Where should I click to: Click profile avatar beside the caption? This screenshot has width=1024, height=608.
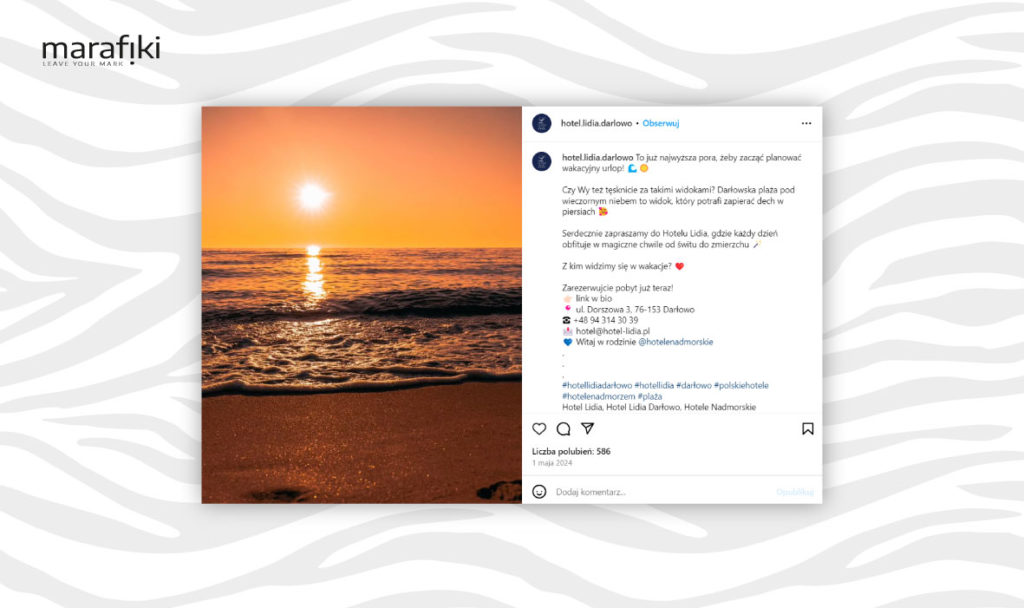pyautogui.click(x=541, y=161)
